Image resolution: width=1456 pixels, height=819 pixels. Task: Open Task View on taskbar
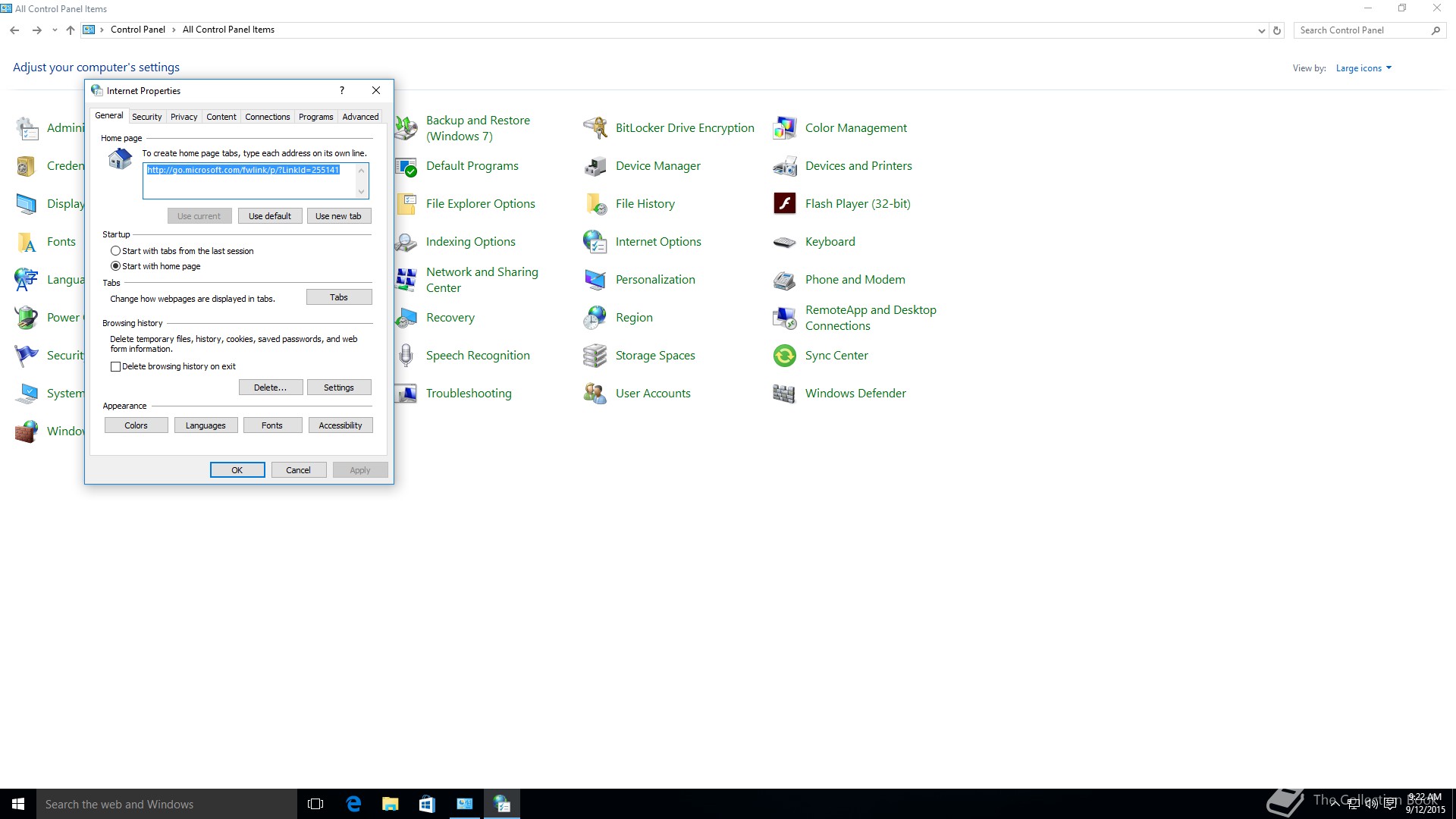point(316,804)
